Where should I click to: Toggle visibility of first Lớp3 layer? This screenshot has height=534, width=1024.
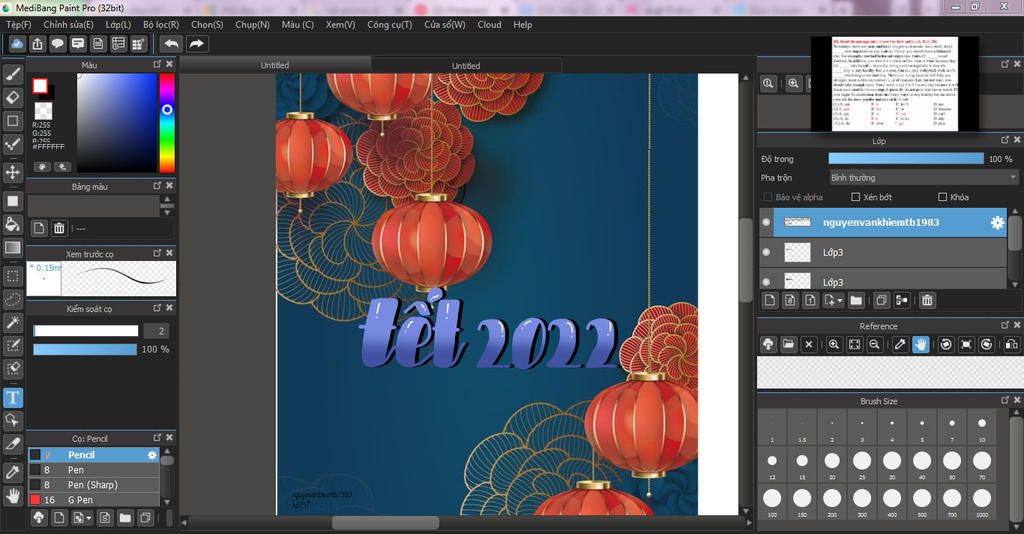point(766,252)
